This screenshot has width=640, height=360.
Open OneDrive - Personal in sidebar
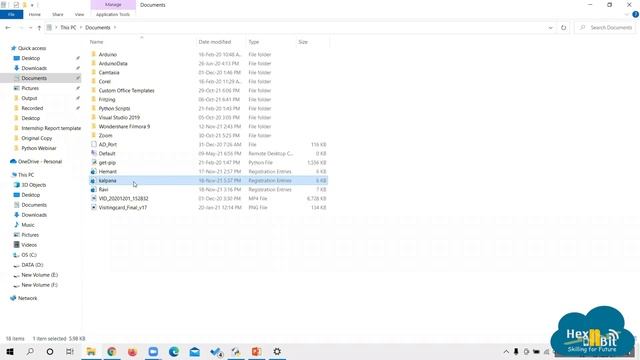(40, 162)
